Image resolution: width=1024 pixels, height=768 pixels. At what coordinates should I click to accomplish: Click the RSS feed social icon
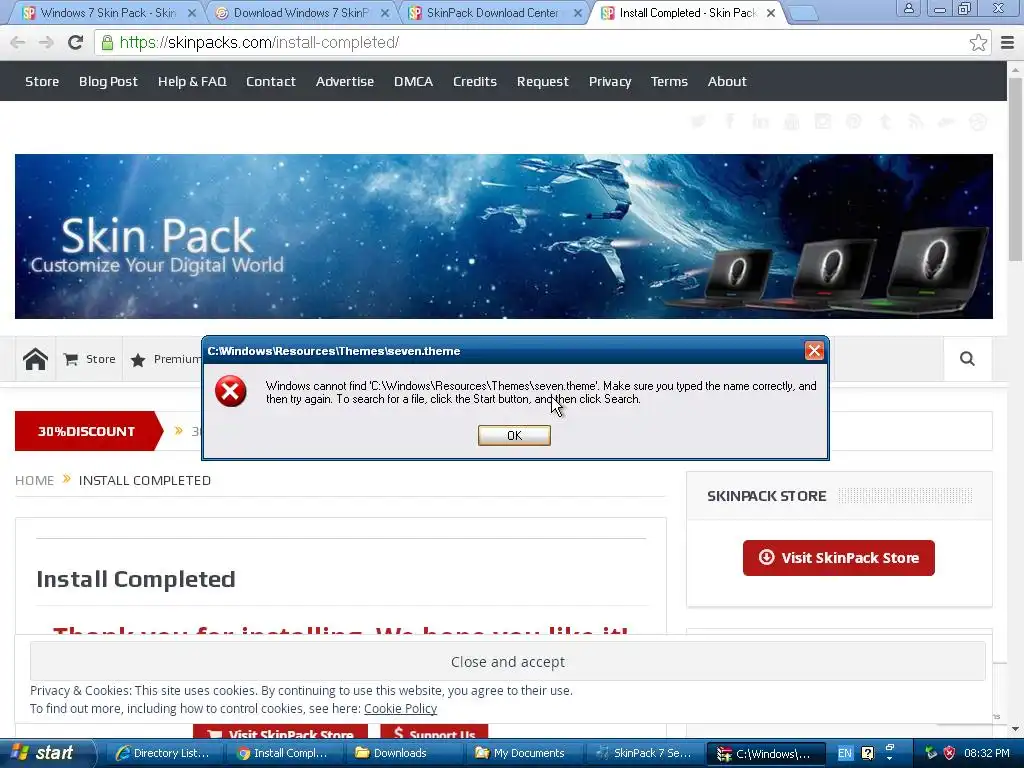[x=916, y=121]
